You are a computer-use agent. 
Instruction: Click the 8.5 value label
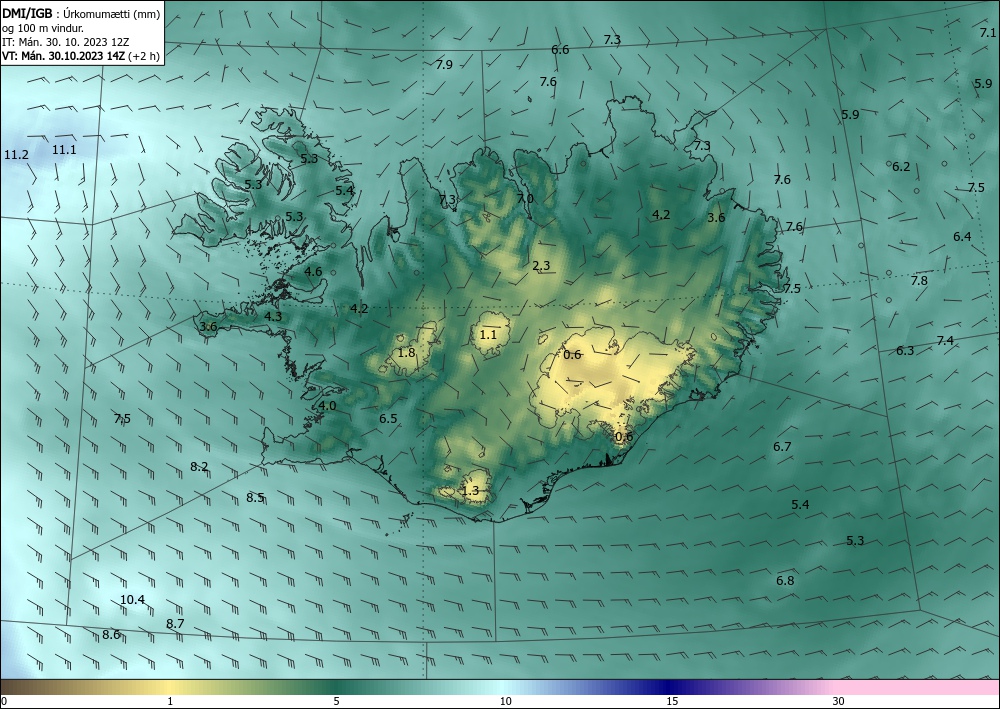255,497
